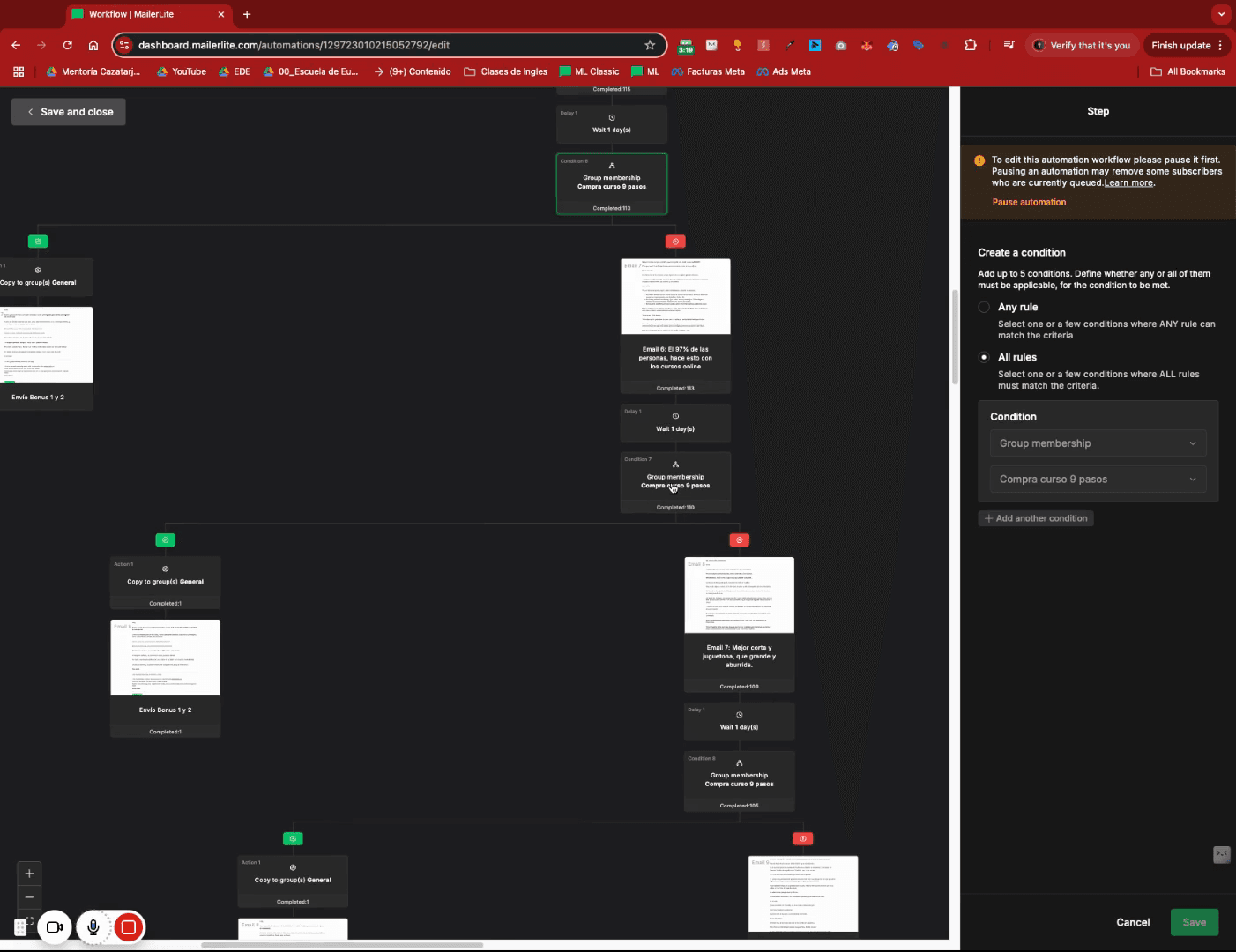Open the All Bookmarks folder
Screen dimensions: 1236x952
[1188, 71]
